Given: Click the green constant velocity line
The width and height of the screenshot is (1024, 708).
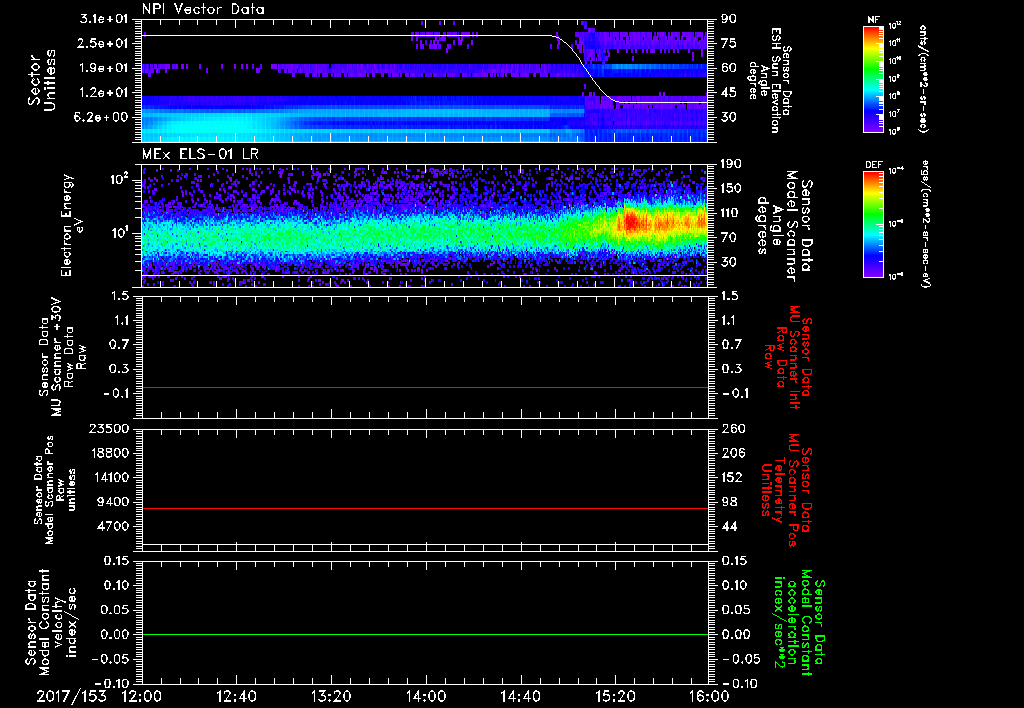Looking at the screenshot, I should [425, 634].
